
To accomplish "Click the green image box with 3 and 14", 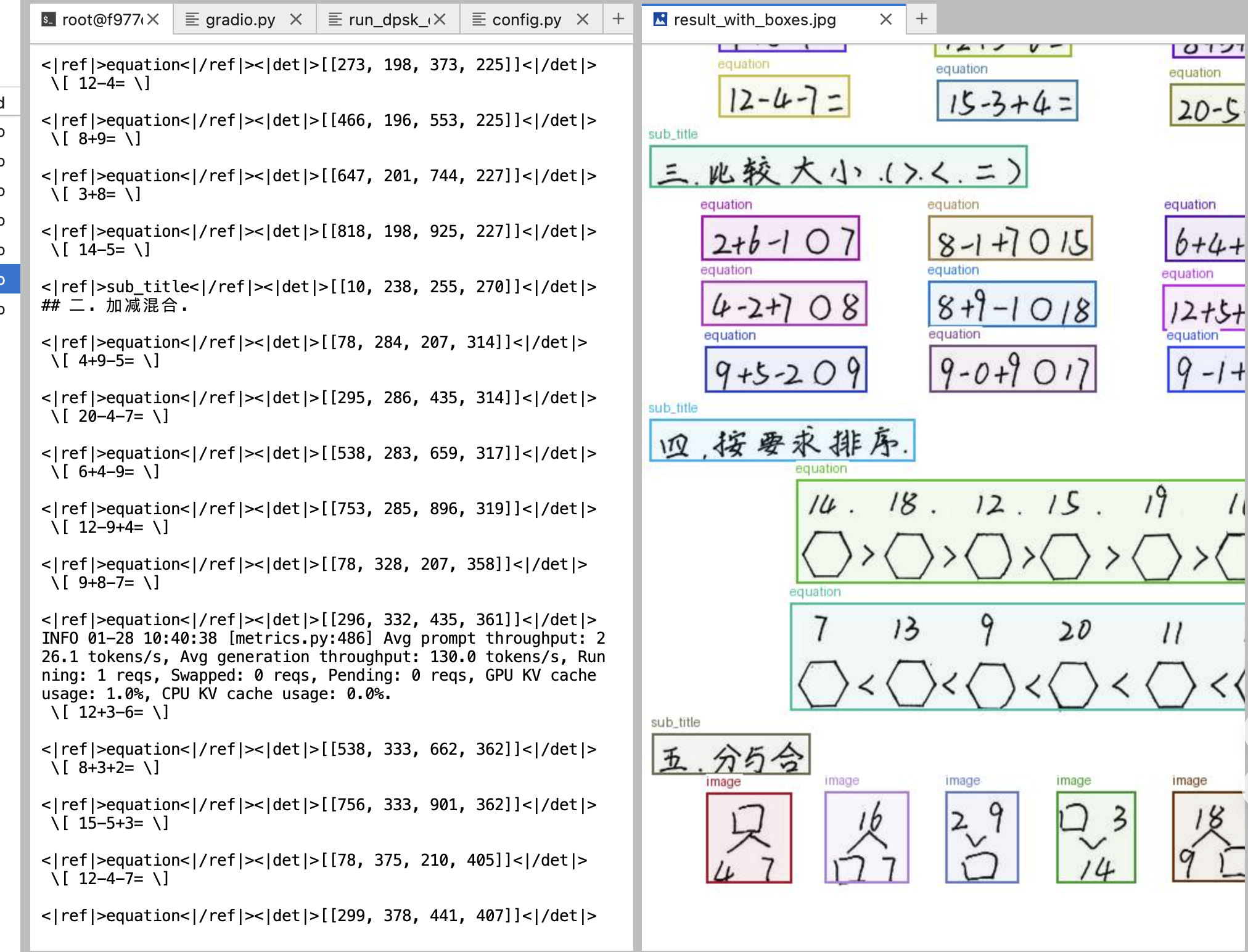I will (x=1096, y=837).
